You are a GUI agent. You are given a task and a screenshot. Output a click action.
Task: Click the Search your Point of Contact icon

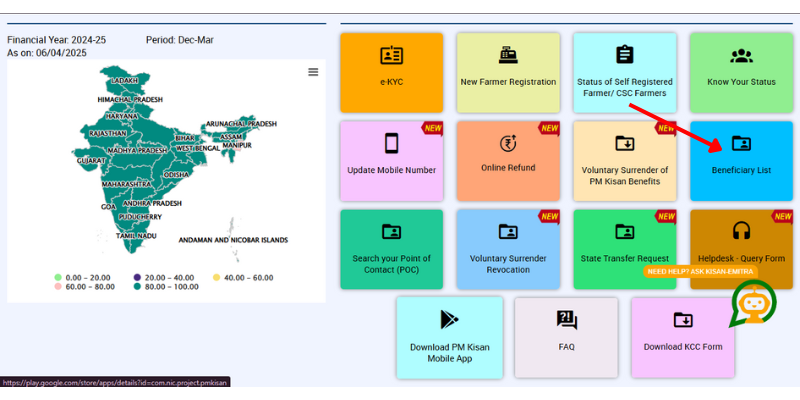pos(391,232)
